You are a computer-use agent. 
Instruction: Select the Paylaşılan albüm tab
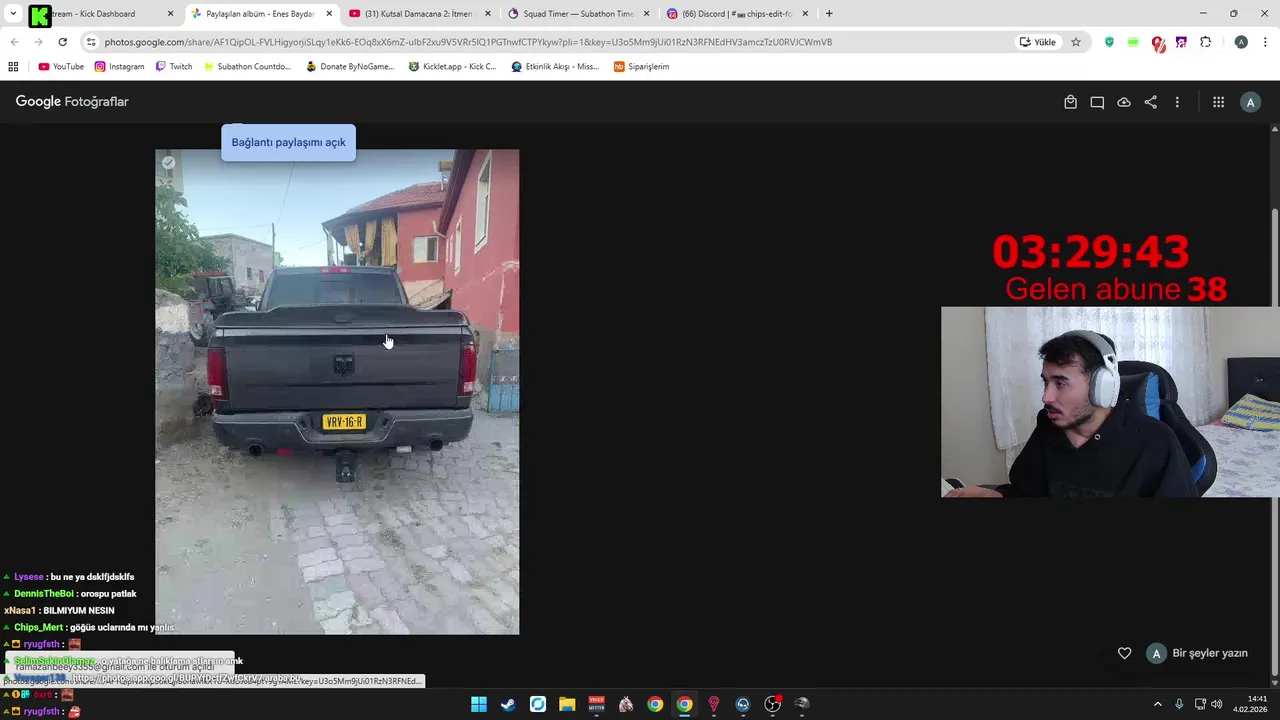coord(260,14)
